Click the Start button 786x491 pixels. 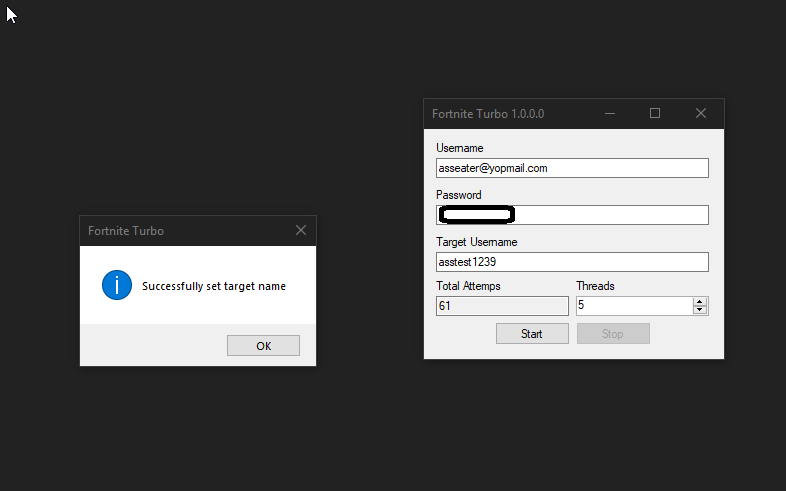click(x=532, y=334)
